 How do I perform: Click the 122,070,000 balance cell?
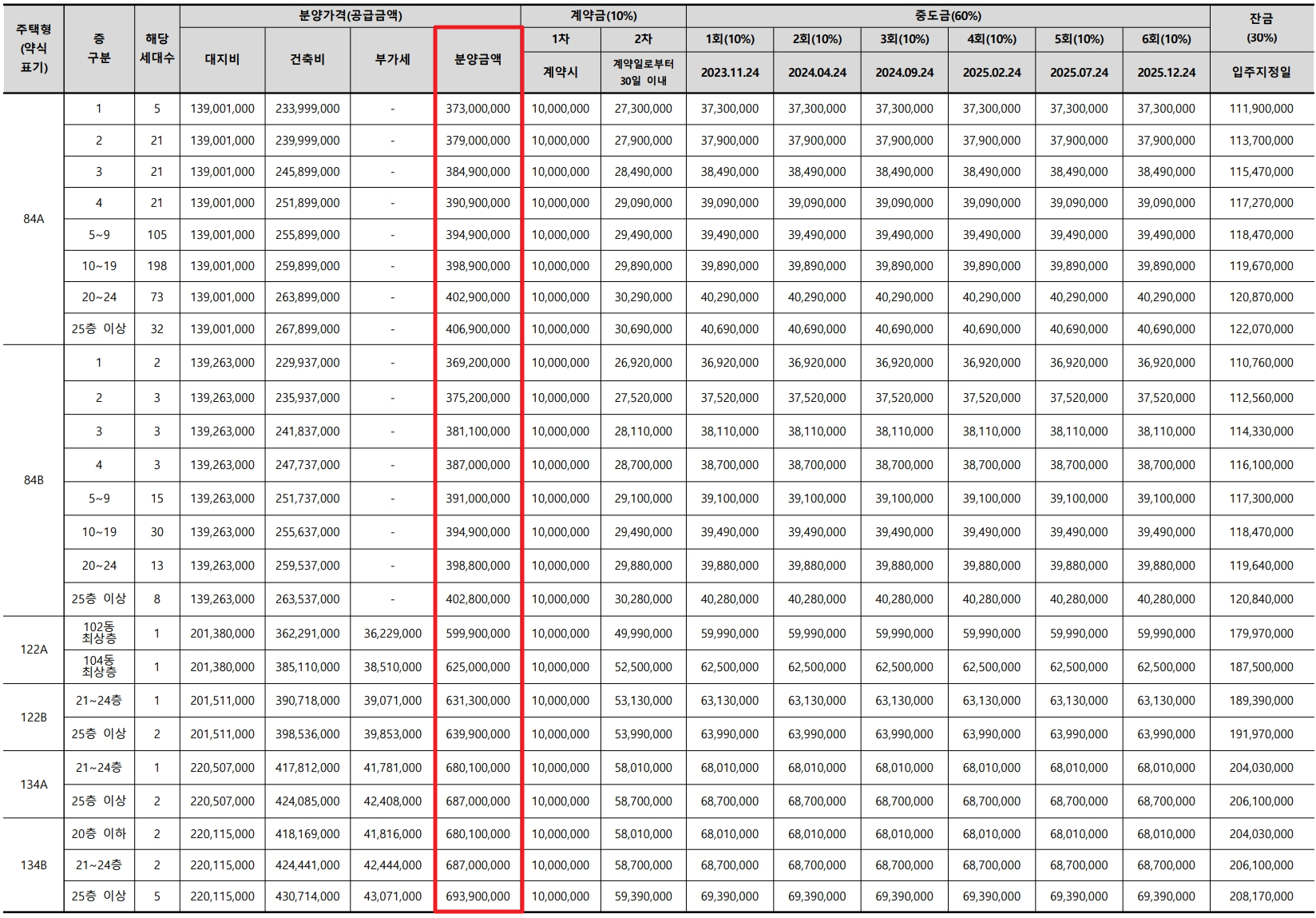pyautogui.click(x=1262, y=328)
